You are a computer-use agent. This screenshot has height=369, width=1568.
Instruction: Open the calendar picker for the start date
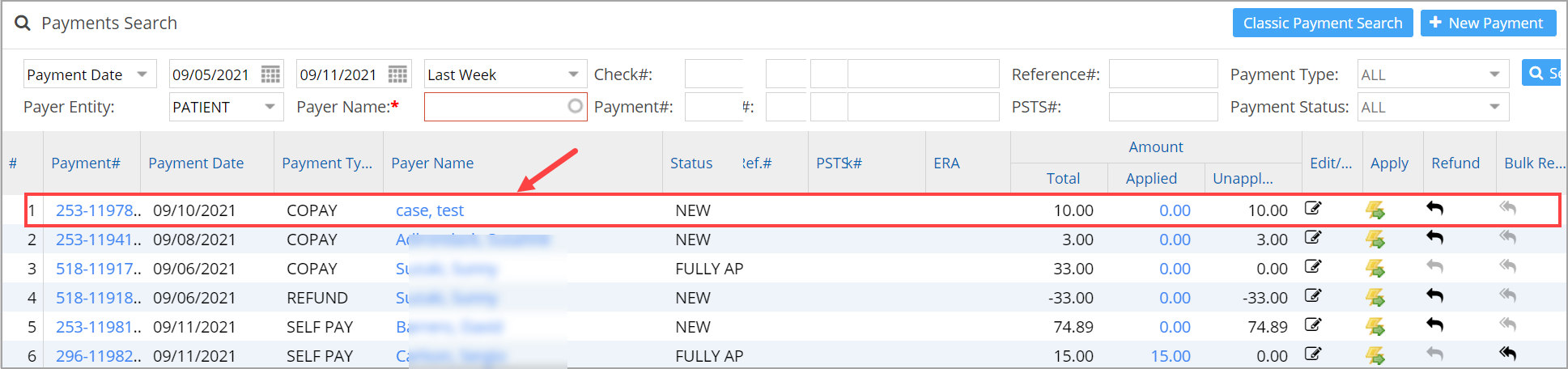(x=270, y=74)
